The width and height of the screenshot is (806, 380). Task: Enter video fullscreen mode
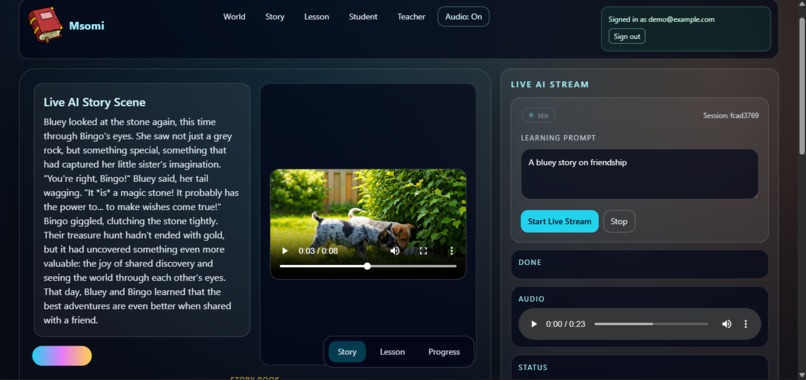pyautogui.click(x=423, y=251)
